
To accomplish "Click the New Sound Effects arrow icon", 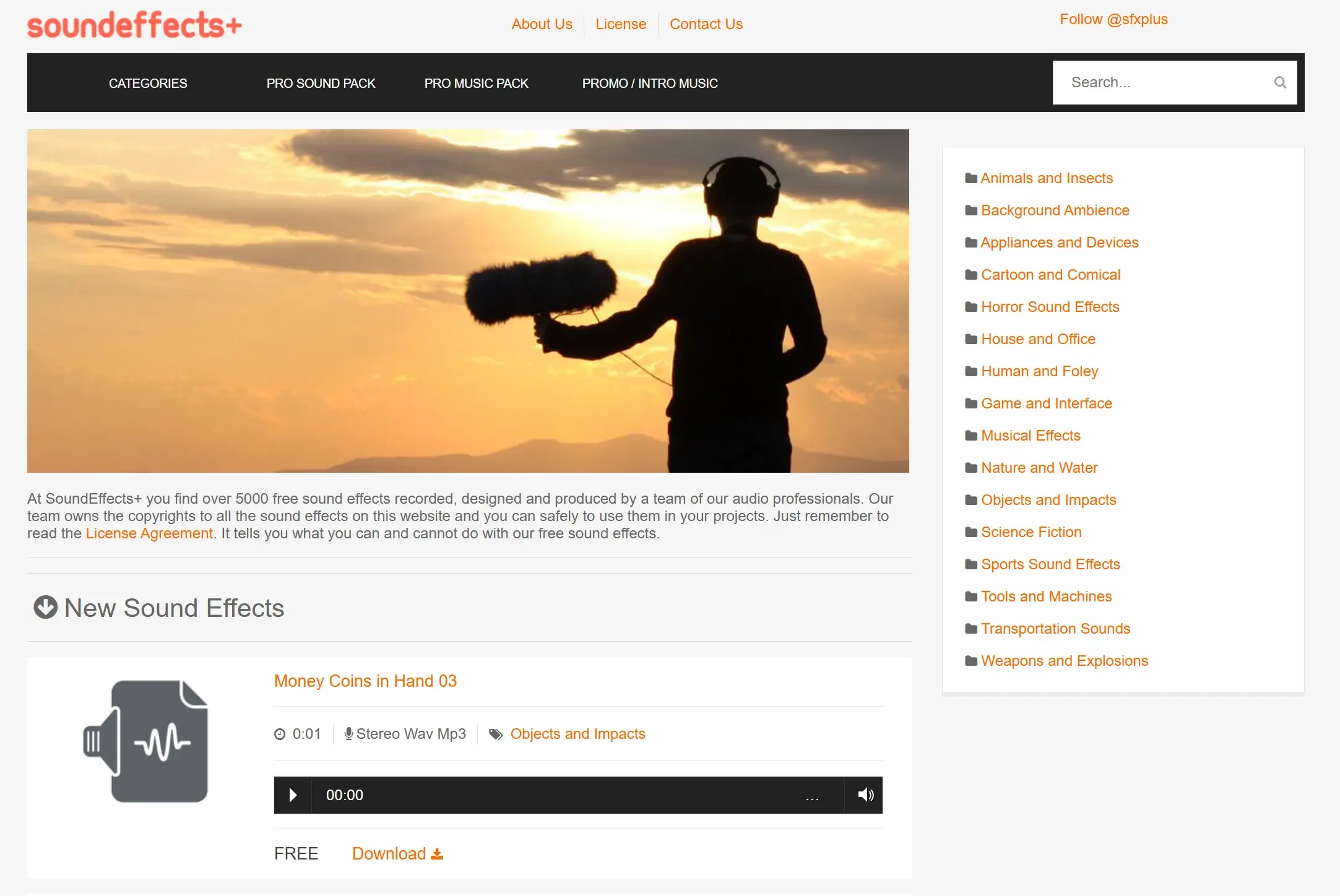I will pyautogui.click(x=45, y=608).
